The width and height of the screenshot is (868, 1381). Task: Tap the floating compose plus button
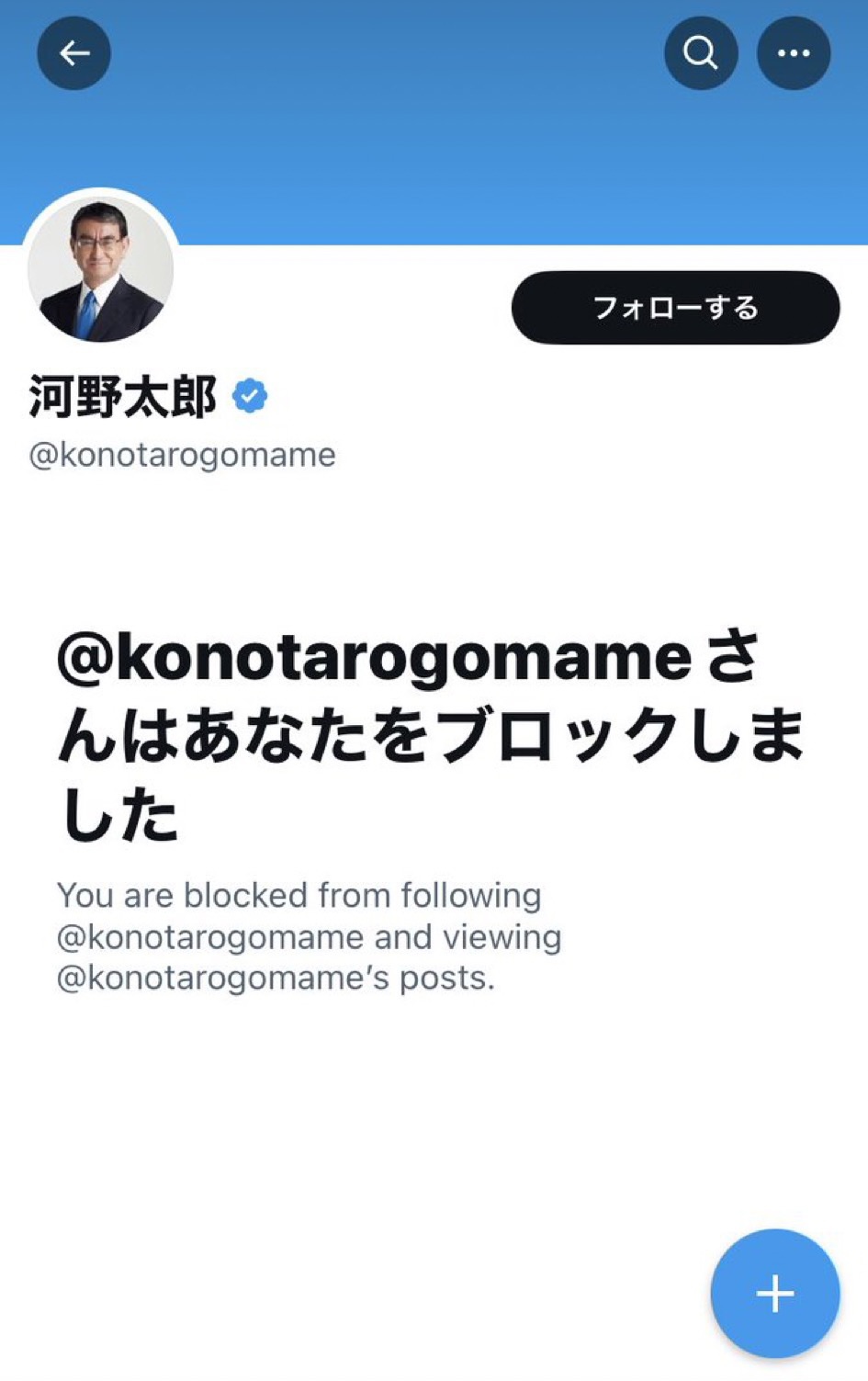[774, 1294]
